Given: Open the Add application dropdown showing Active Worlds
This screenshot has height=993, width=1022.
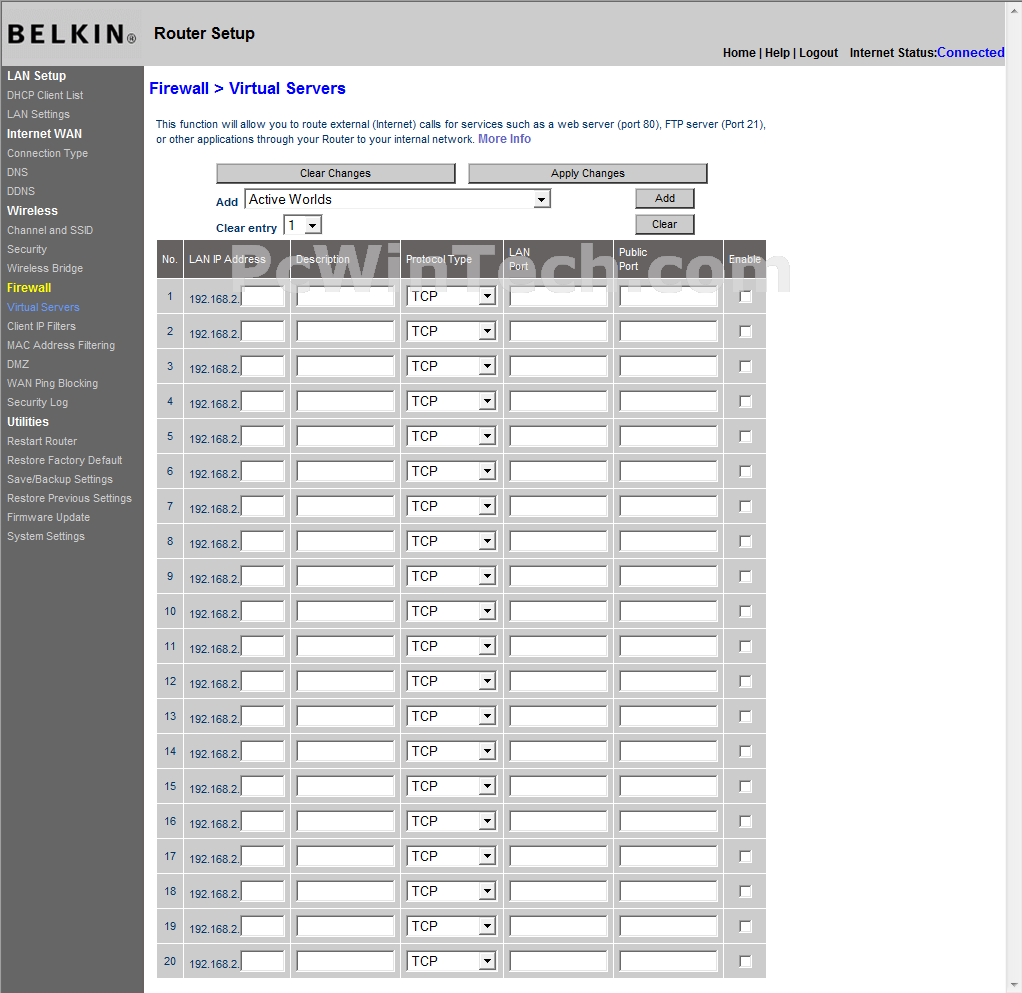Looking at the screenshot, I should point(398,199).
